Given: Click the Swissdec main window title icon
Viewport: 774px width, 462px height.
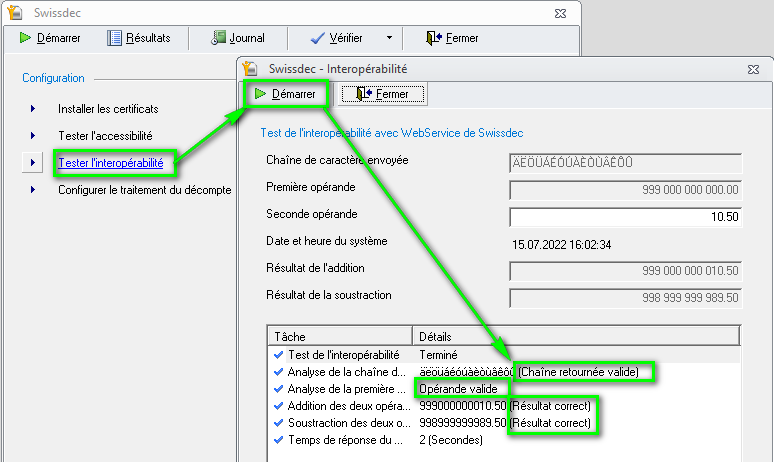Looking at the screenshot, I should pos(15,12).
